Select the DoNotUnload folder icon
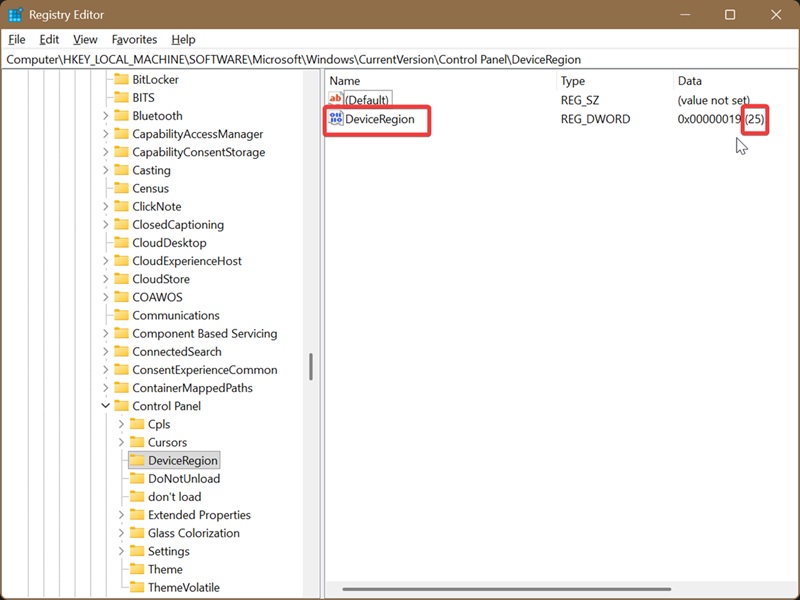 (137, 478)
